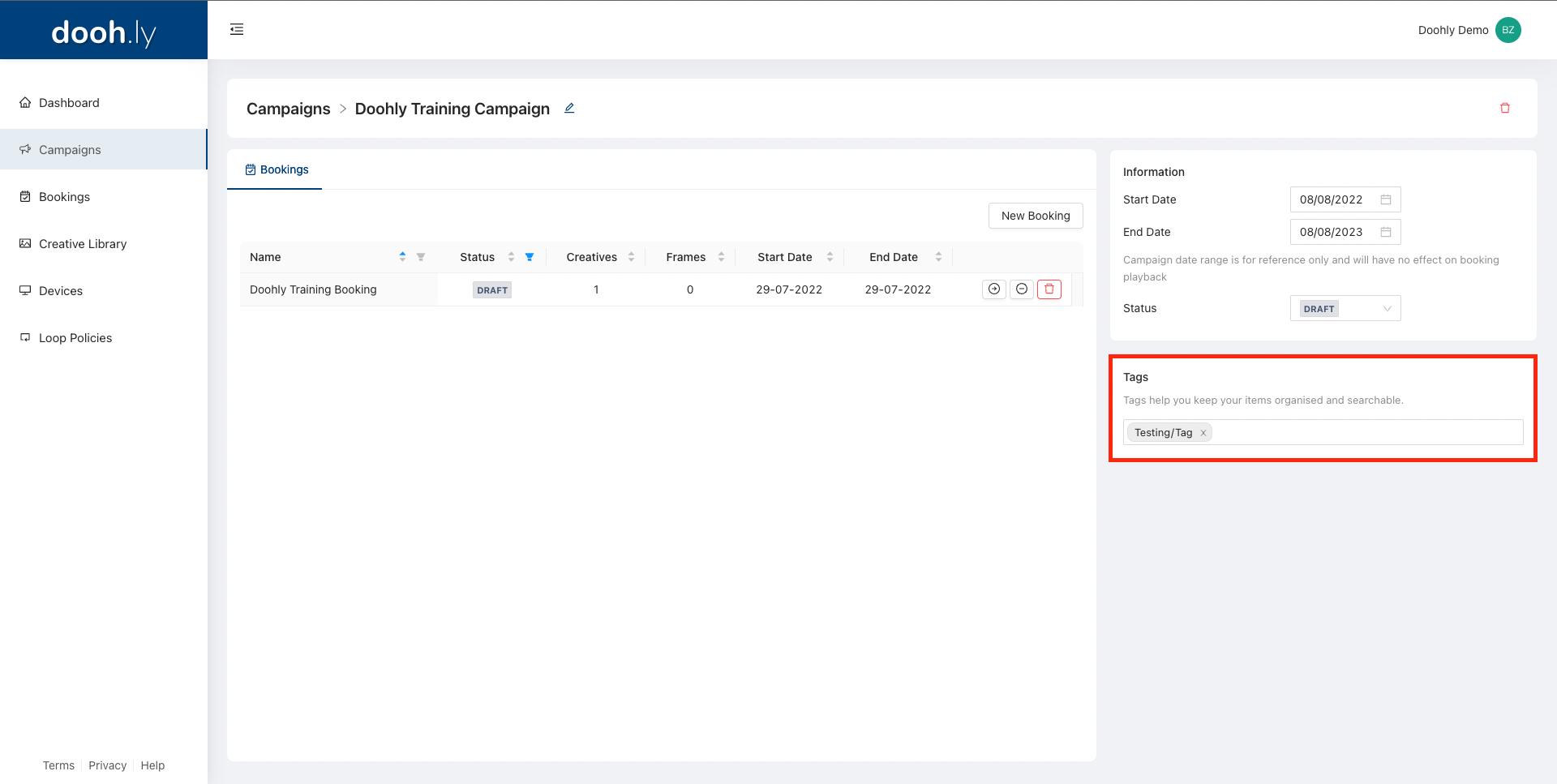Click the New Booking button
Viewport: 1557px width, 784px height.
pos(1036,216)
